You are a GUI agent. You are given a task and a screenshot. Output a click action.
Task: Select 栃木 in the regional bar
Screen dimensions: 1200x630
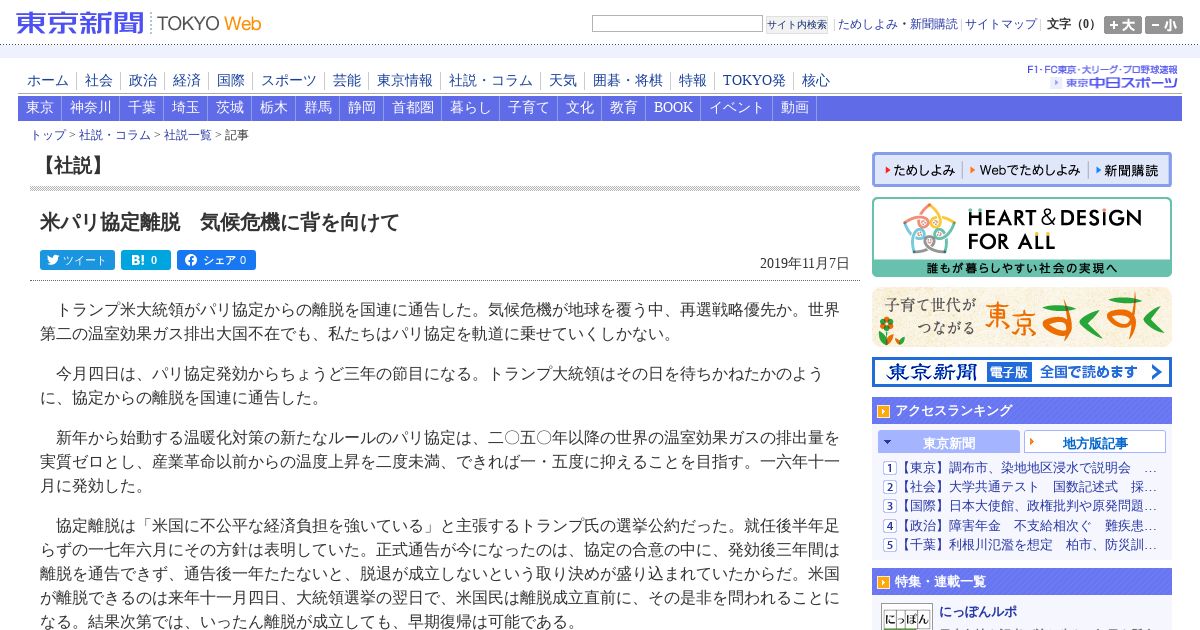coord(274,108)
